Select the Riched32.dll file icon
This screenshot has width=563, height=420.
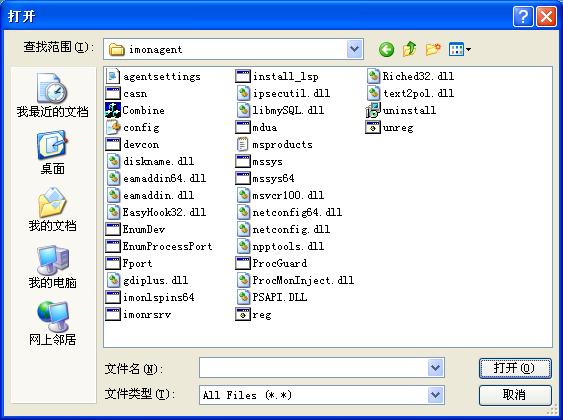point(373,76)
